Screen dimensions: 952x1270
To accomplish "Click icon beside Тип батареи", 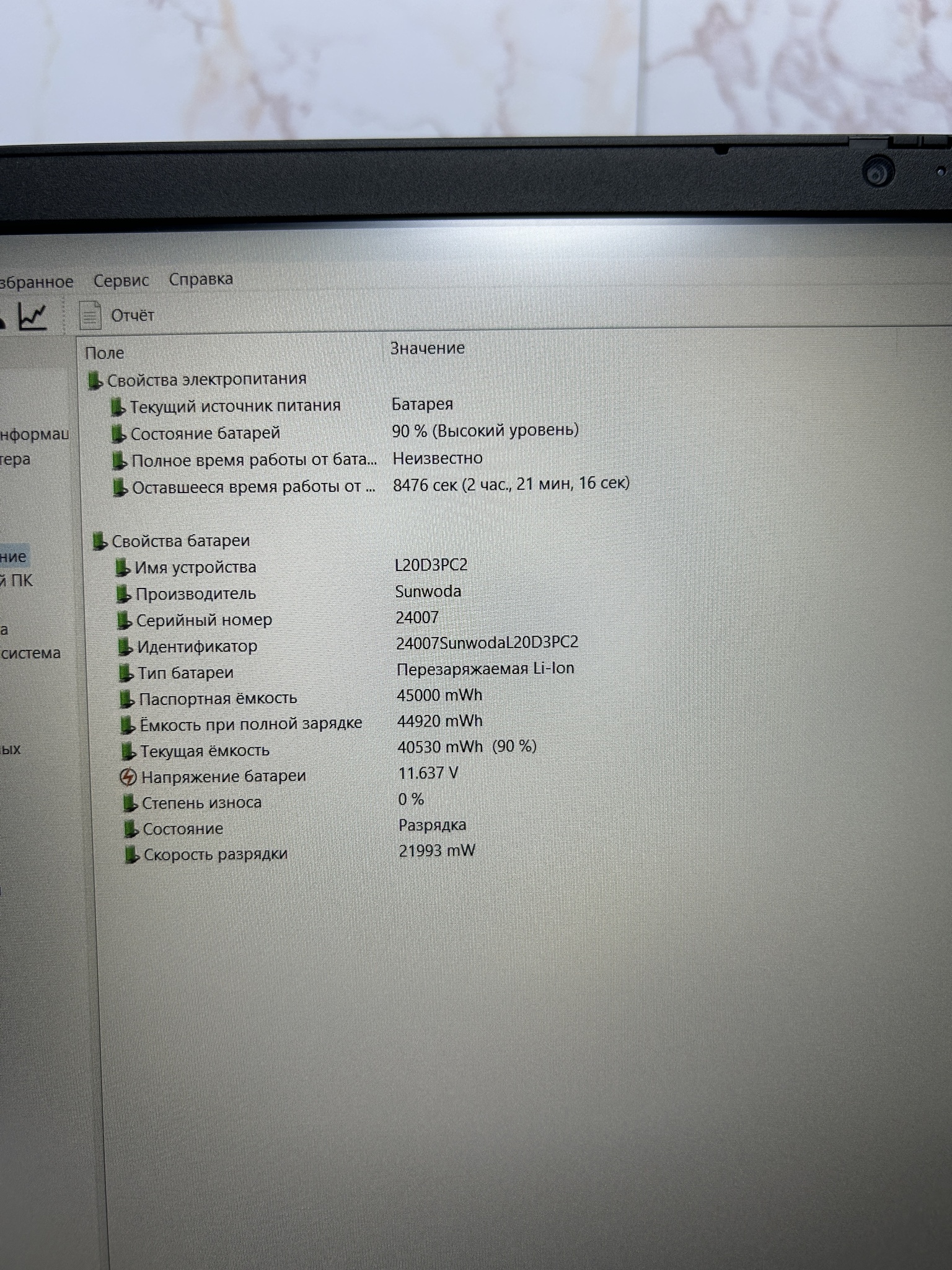I will tap(126, 673).
